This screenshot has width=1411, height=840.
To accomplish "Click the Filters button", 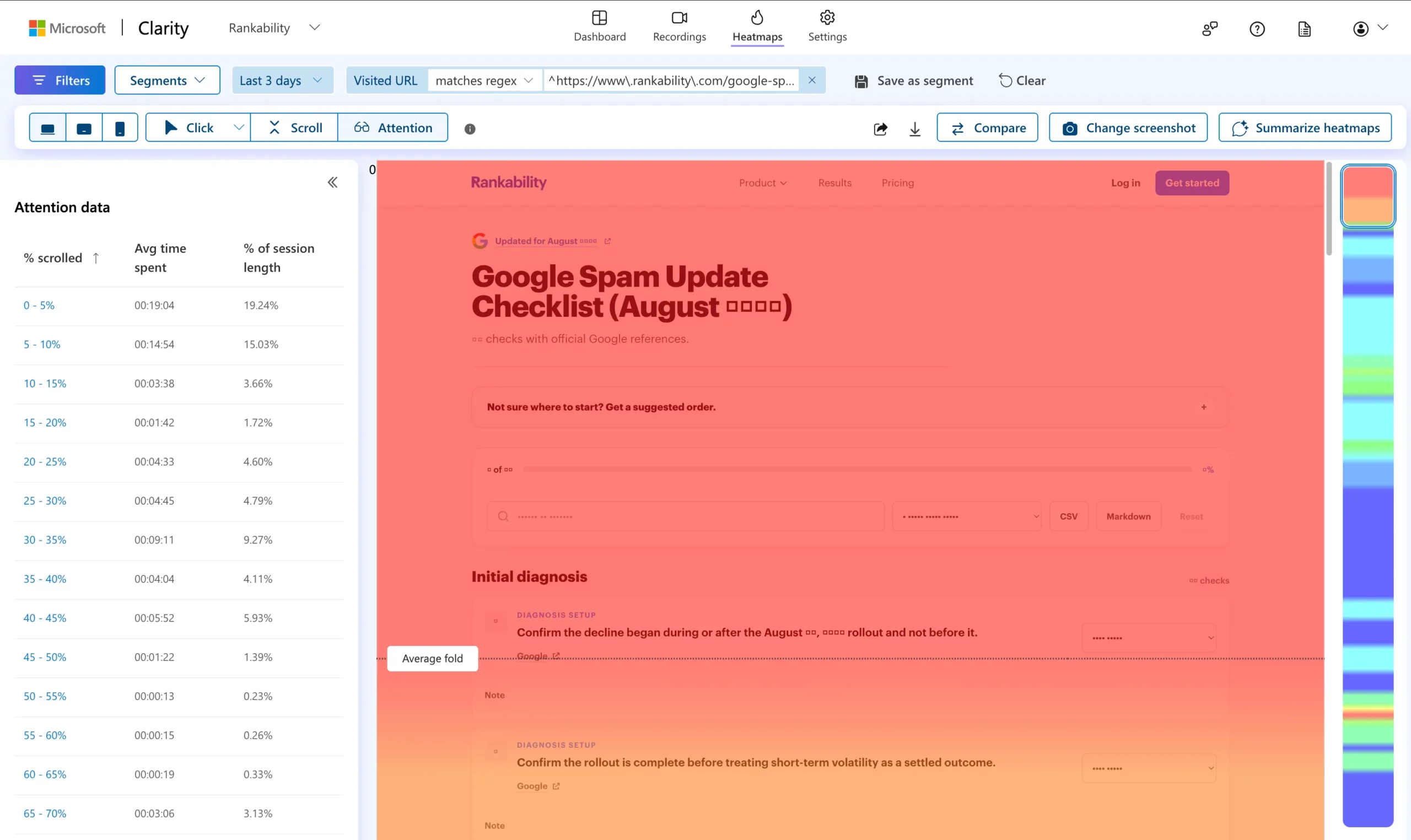I will click(60, 80).
